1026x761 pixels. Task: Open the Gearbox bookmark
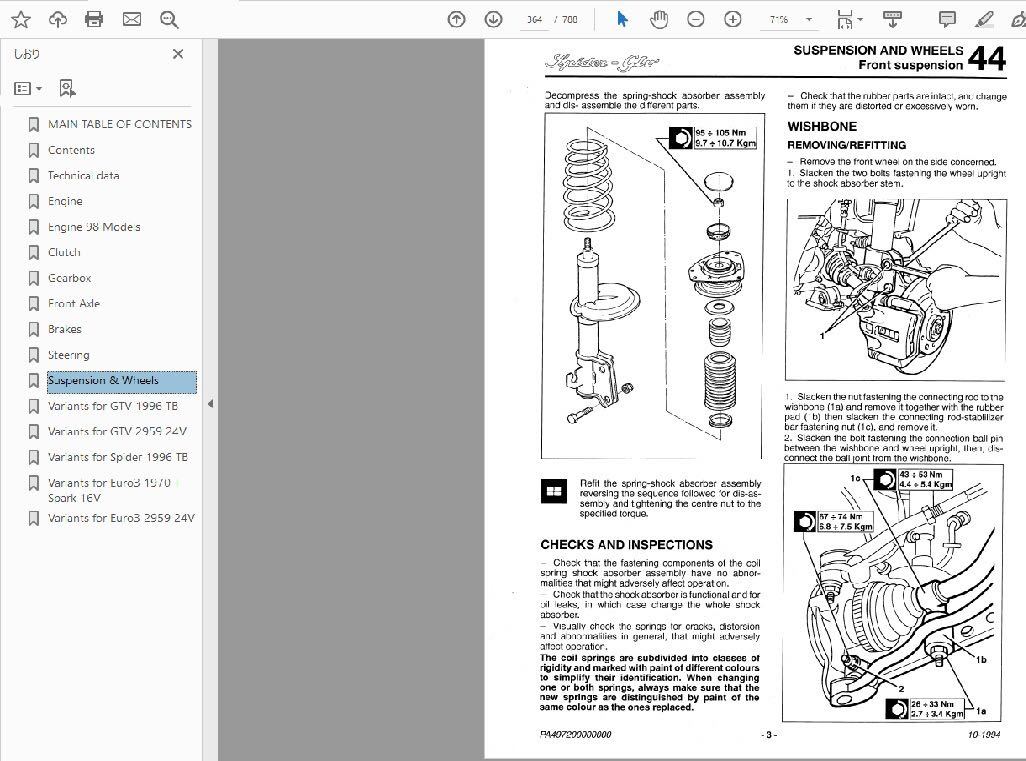[x=69, y=278]
